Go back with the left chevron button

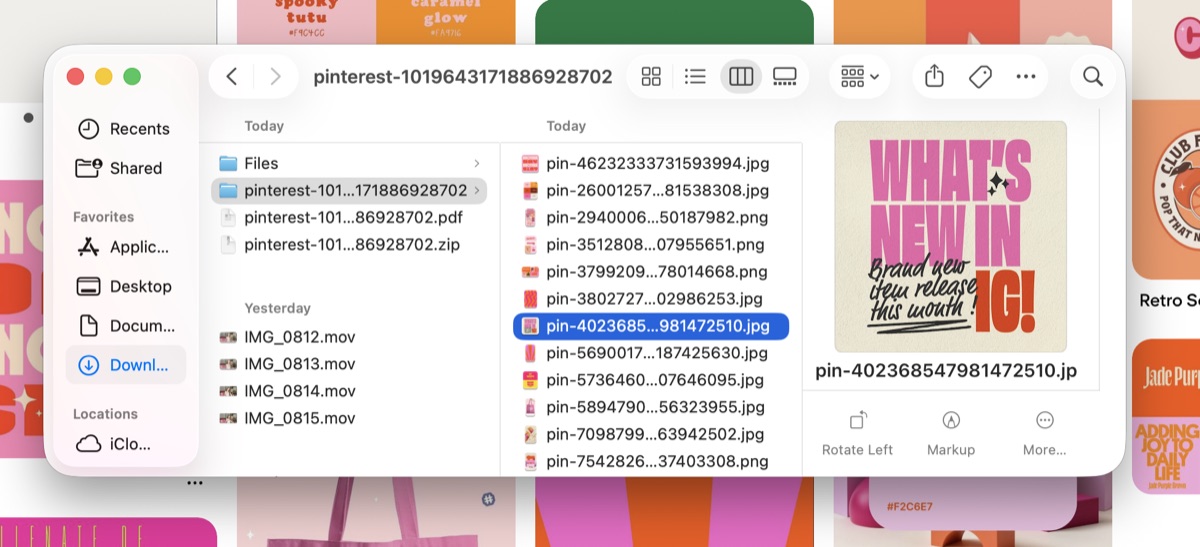(231, 77)
